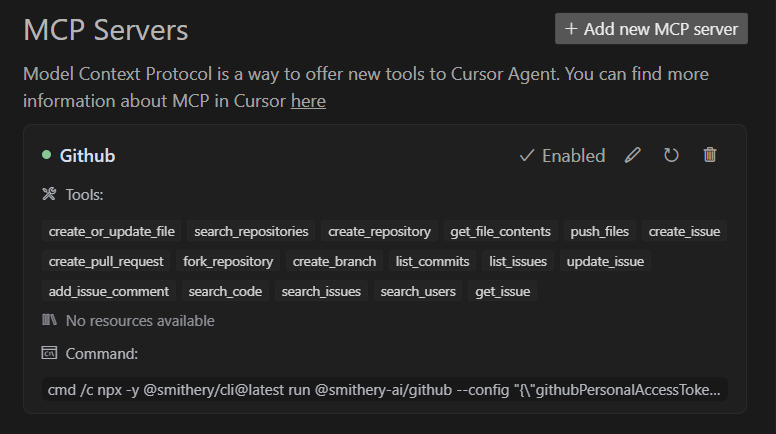
Task: Click the push_files tool tag
Action: tap(599, 232)
